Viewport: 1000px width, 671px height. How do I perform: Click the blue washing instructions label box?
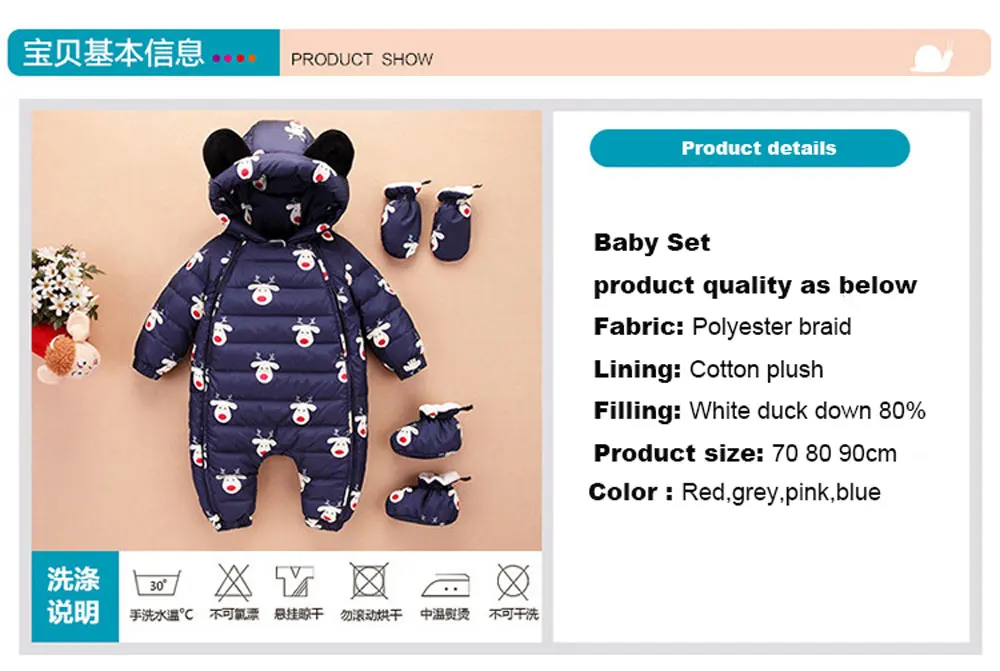point(75,596)
